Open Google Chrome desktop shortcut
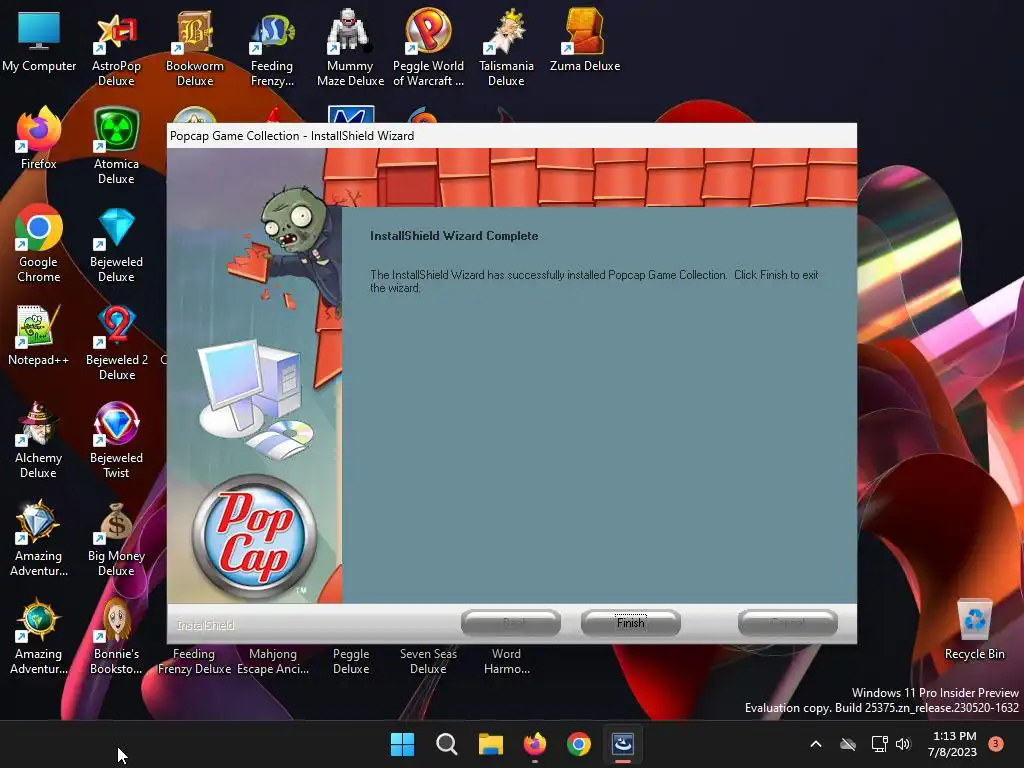The height and width of the screenshot is (768, 1024). (39, 245)
